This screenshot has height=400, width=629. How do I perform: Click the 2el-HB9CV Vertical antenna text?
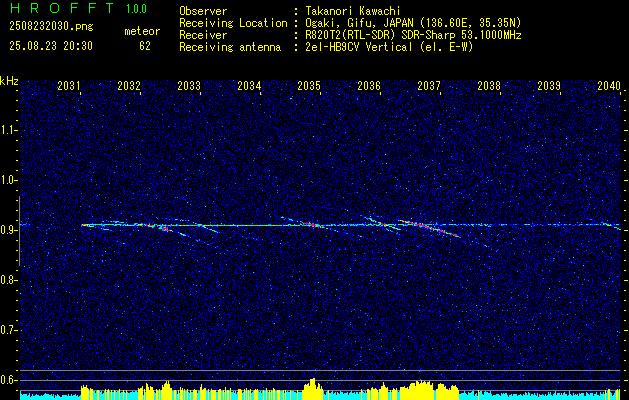click(x=389, y=47)
